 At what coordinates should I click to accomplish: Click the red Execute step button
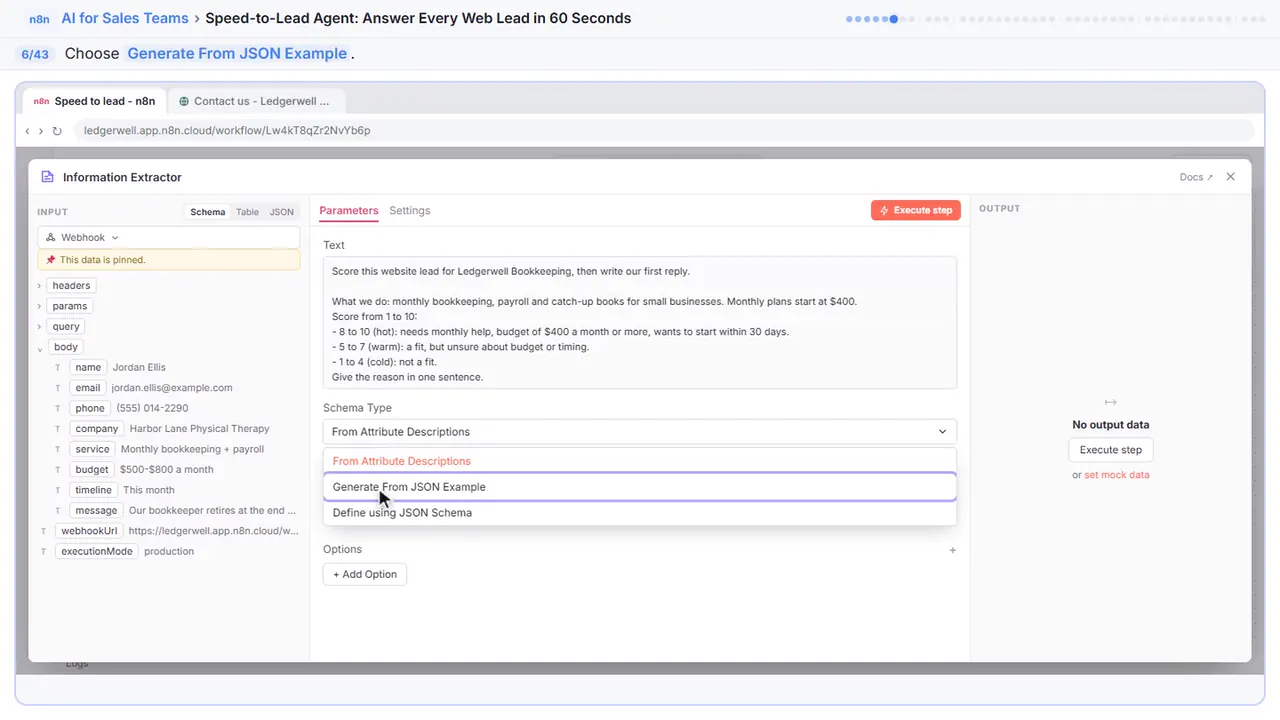click(x=916, y=211)
